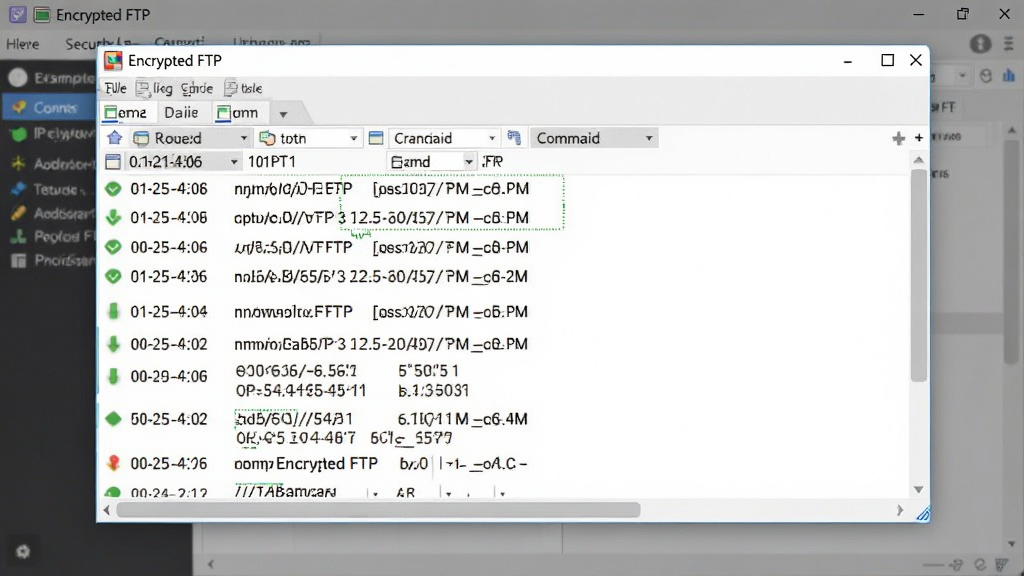This screenshot has height=576, width=1024.
Task: Expand the tab overflow arrow
Action: [283, 114]
